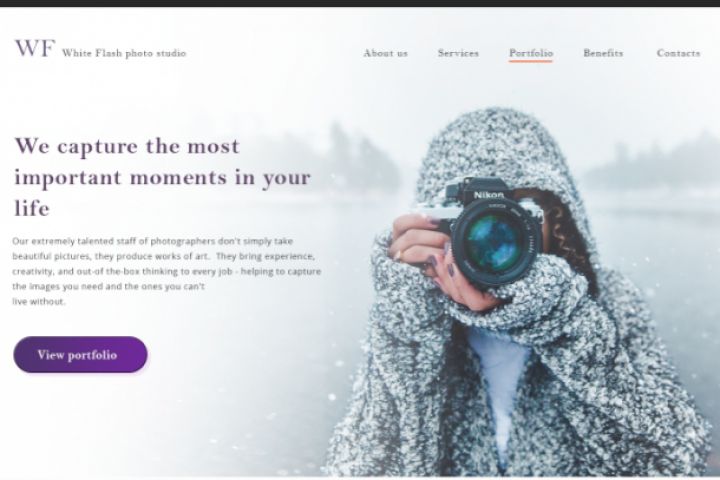
Task: Click the WF monogram logo
Action: point(35,48)
